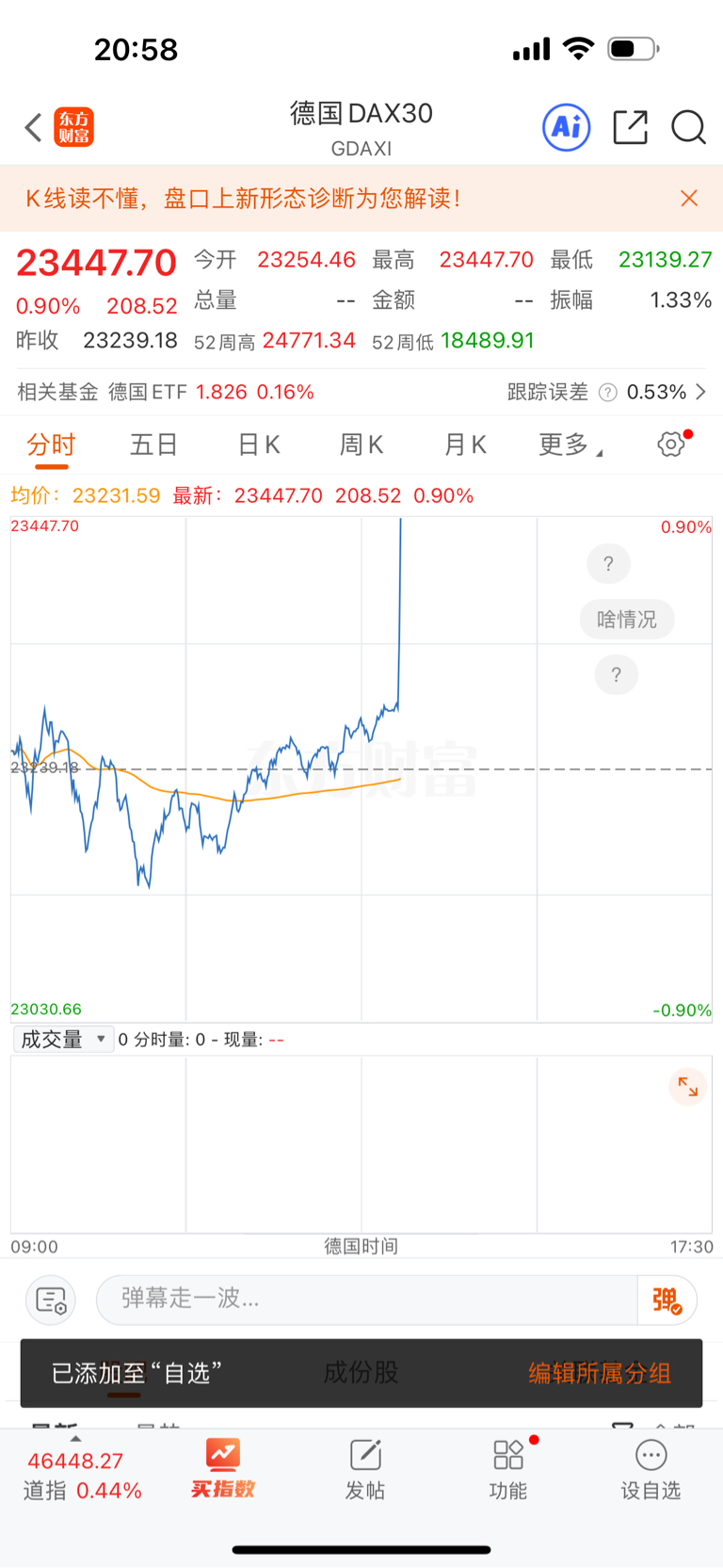Open the 功能 grid icon

point(508,1467)
